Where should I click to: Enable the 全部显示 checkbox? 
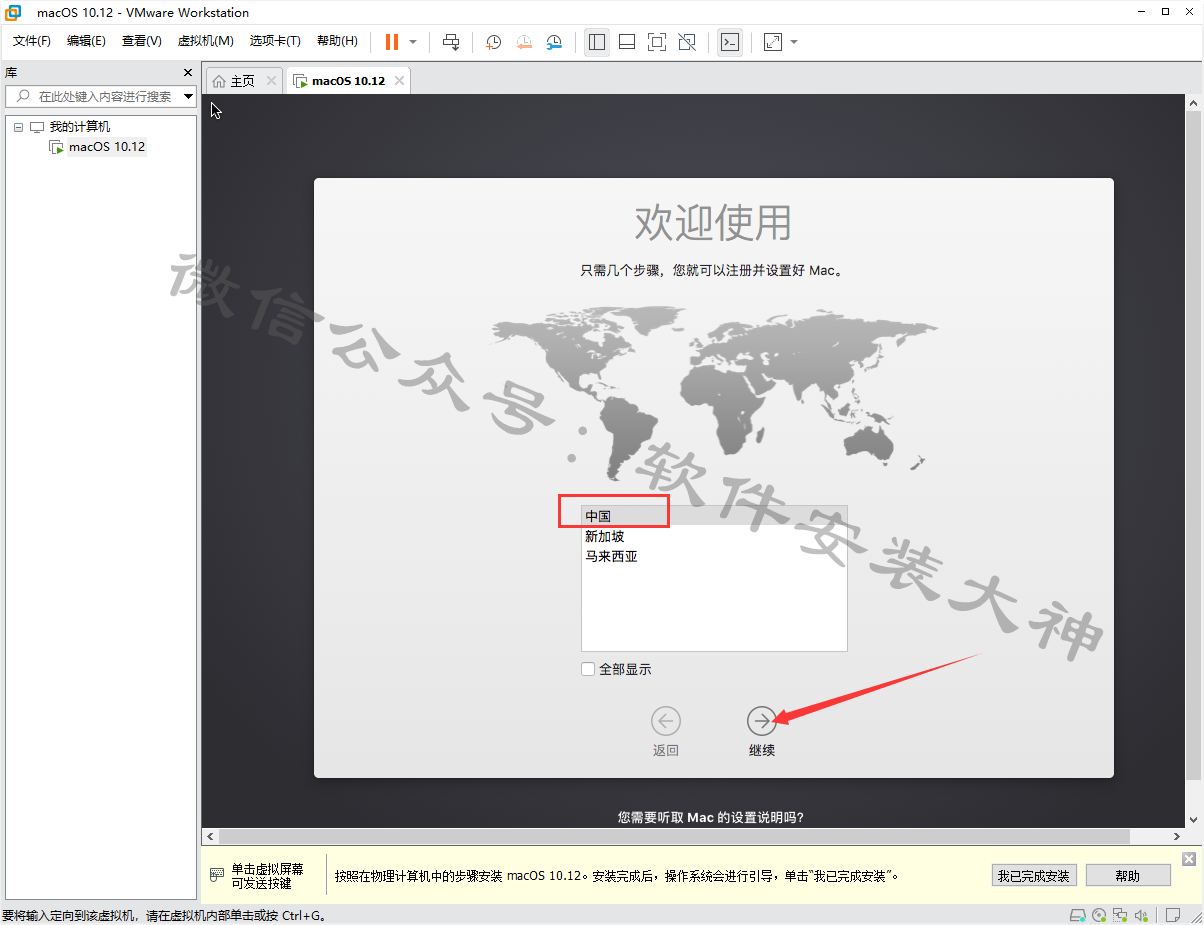(588, 669)
